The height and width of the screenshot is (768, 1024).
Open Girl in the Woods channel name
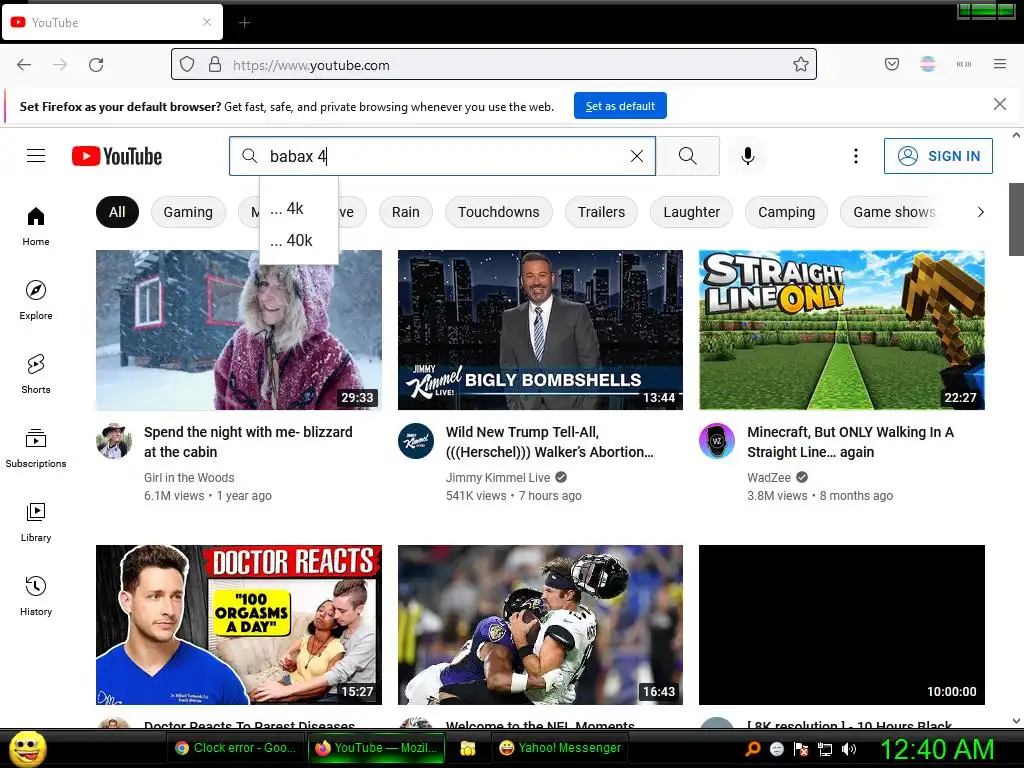coord(189,477)
